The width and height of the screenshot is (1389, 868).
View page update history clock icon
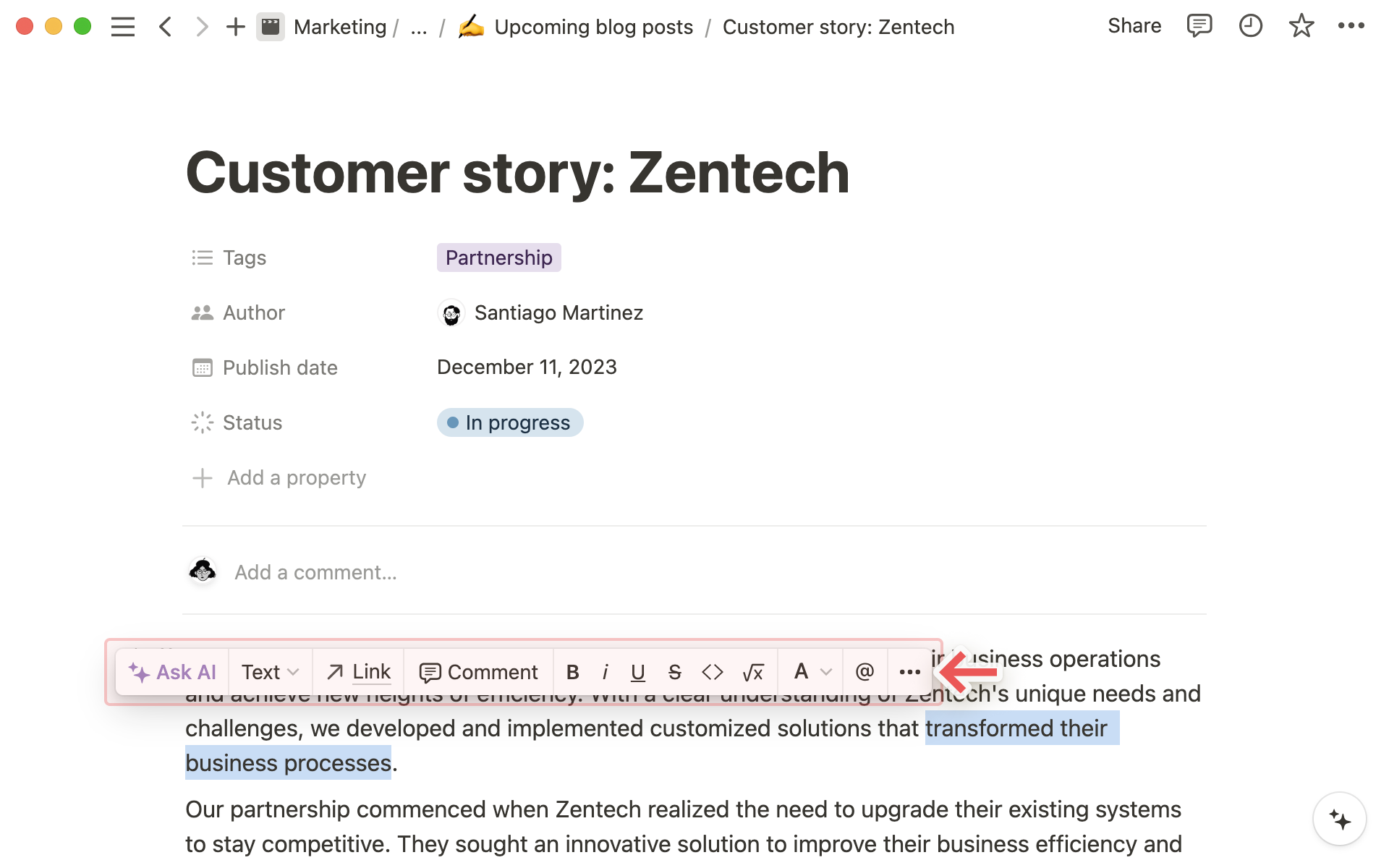(1250, 26)
